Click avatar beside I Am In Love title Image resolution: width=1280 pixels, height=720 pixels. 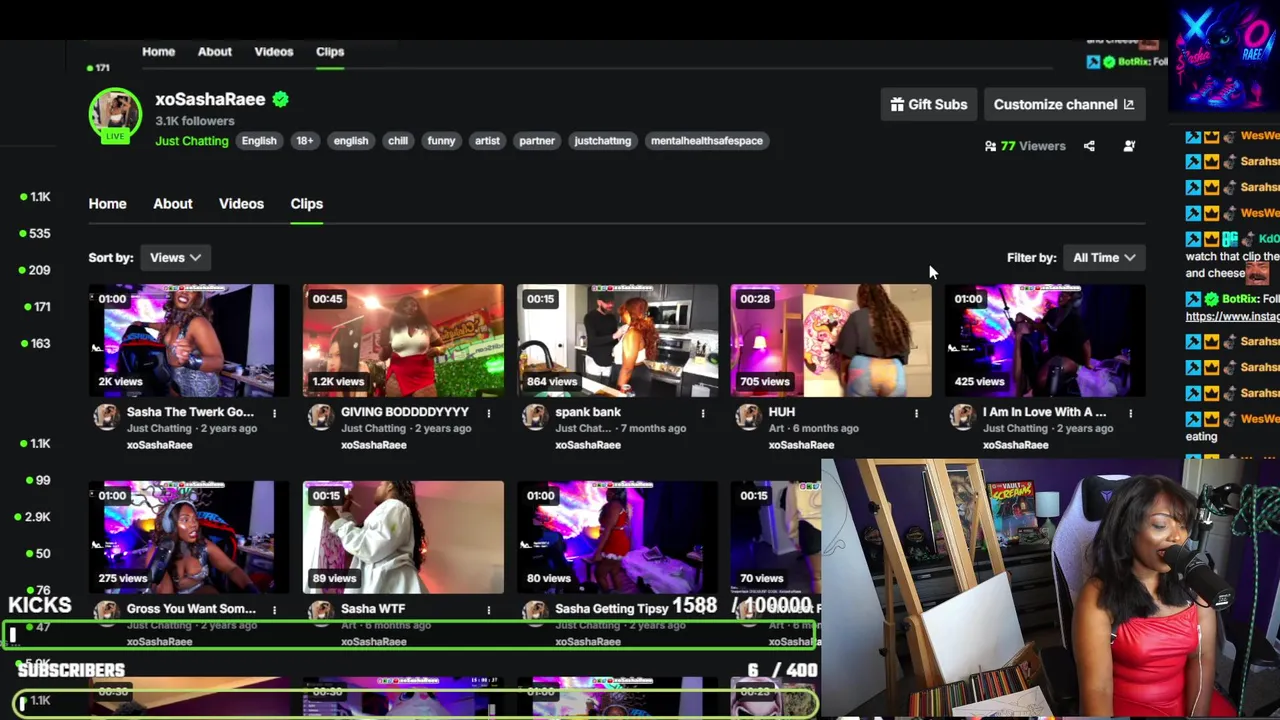pos(962,416)
